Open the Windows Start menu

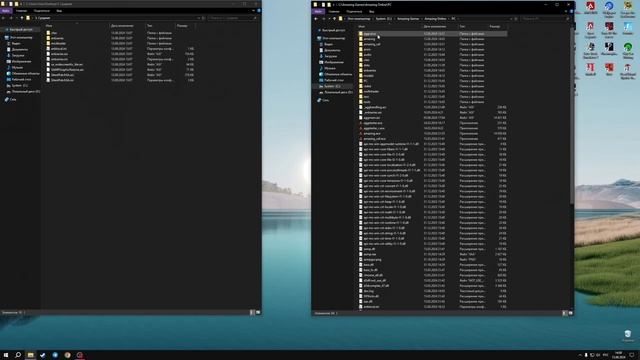6,355
